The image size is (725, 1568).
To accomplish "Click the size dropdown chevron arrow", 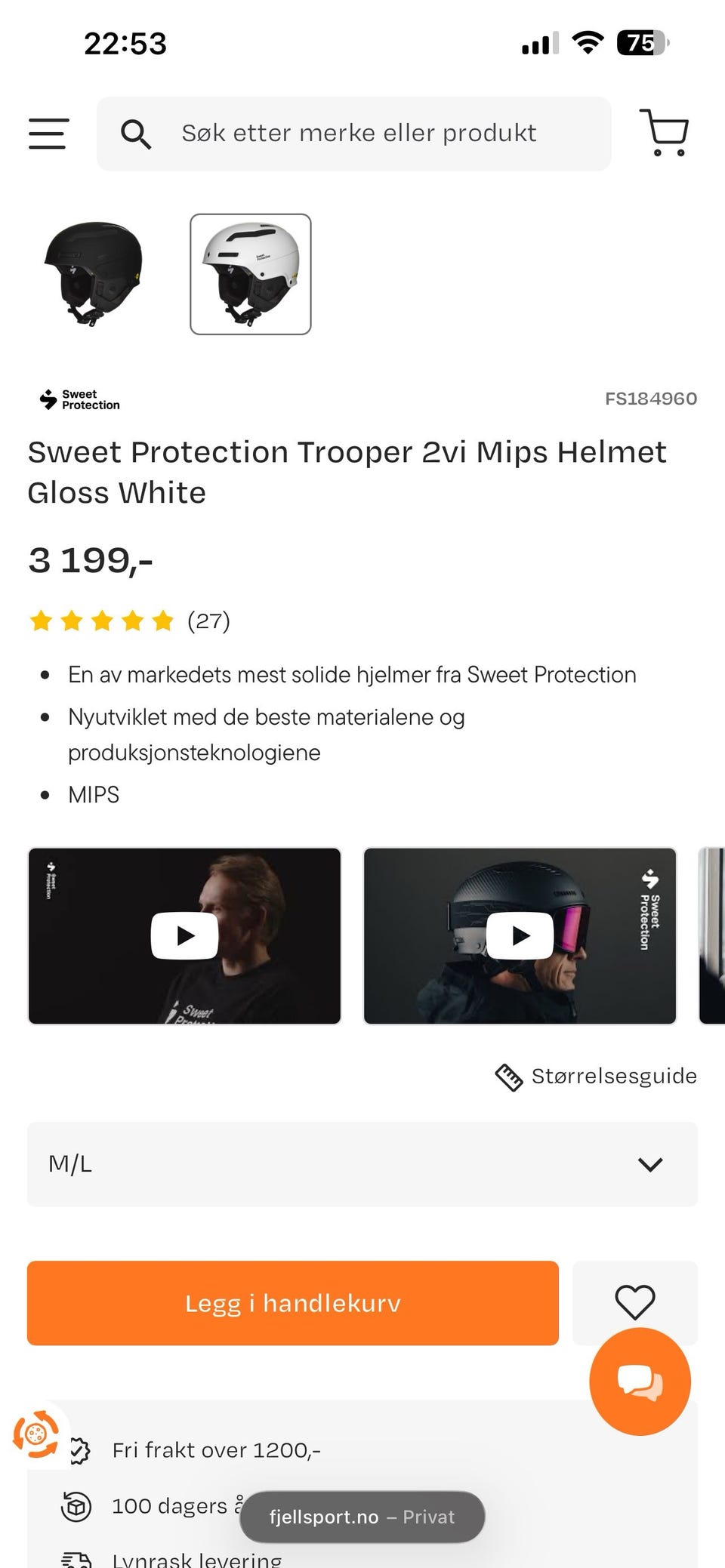I will click(x=649, y=1164).
